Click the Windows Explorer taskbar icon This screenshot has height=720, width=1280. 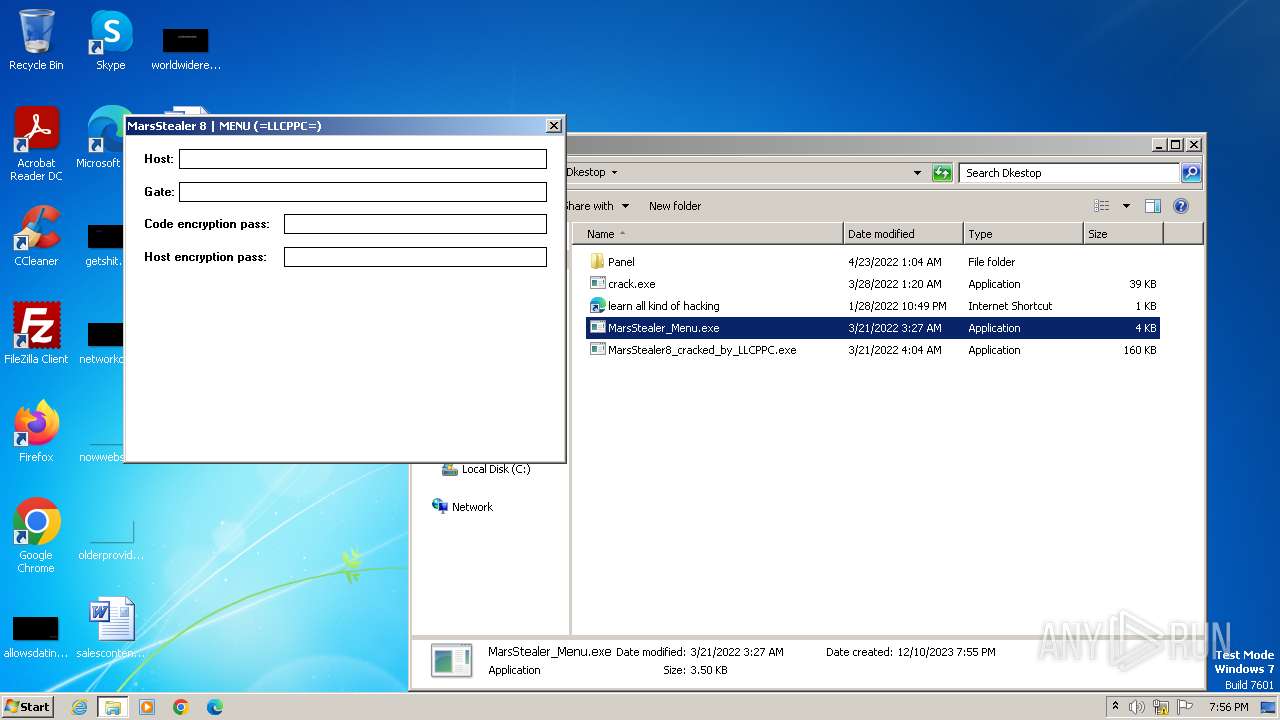pyautogui.click(x=113, y=707)
